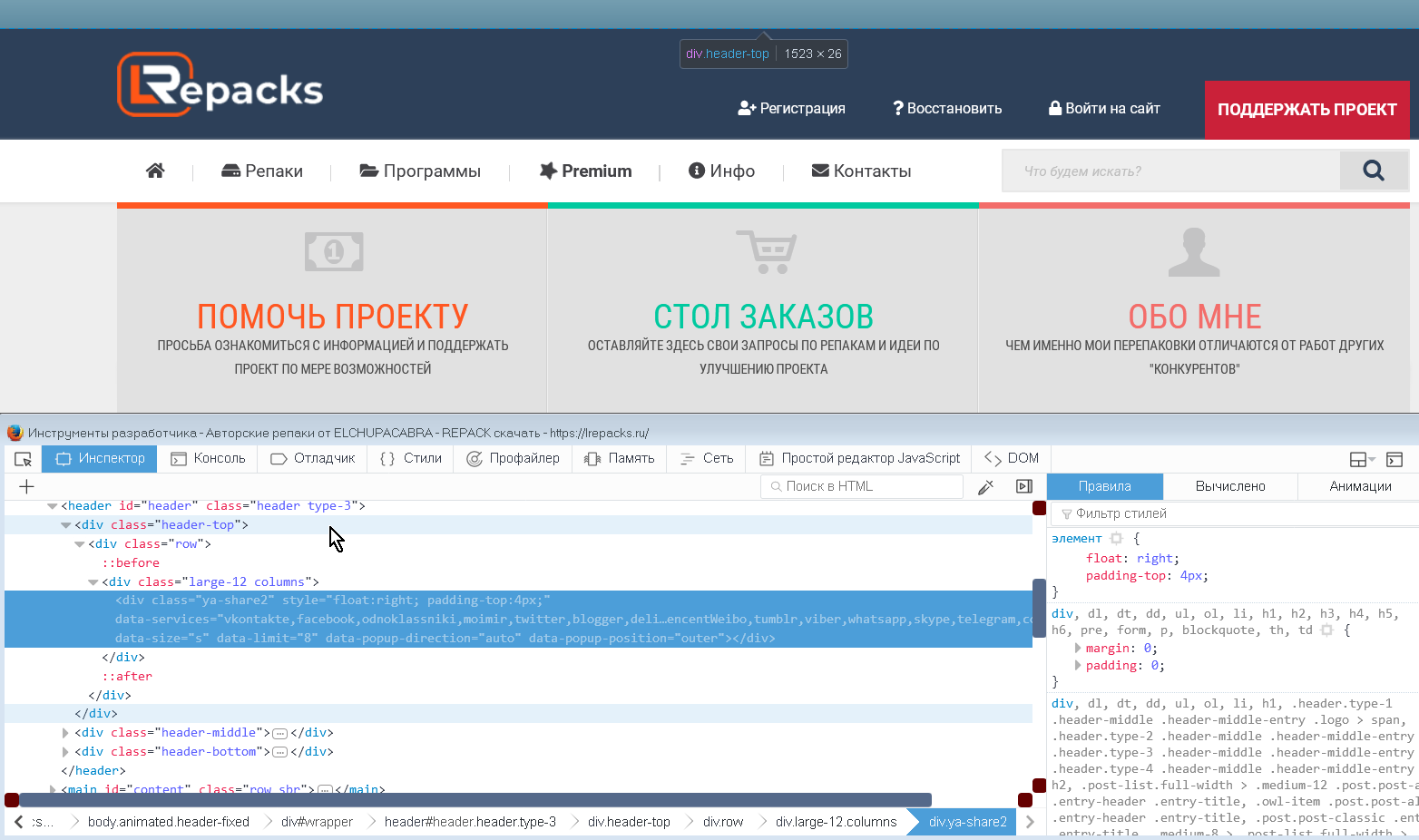Screen dimensions: 1419x840
Task: Click the print media simulation icon
Action: (x=1023, y=486)
